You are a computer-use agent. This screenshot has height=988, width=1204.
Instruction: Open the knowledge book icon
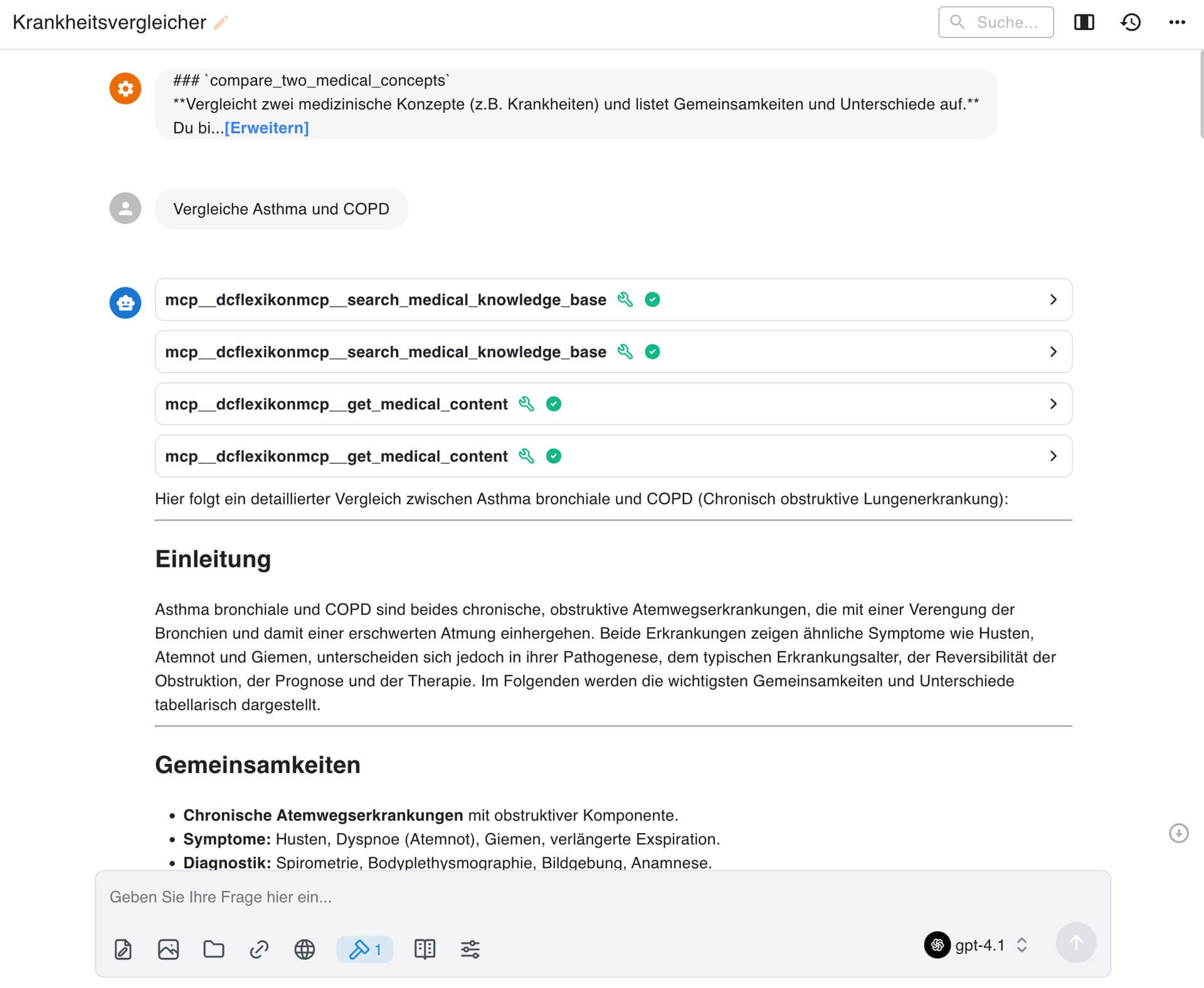[x=424, y=949]
